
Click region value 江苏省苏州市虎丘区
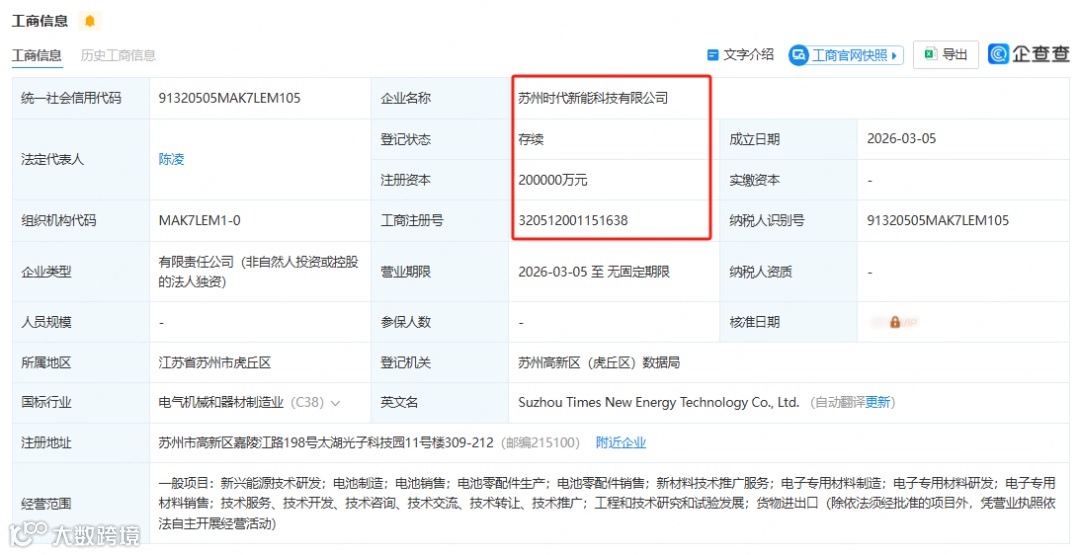pos(214,362)
